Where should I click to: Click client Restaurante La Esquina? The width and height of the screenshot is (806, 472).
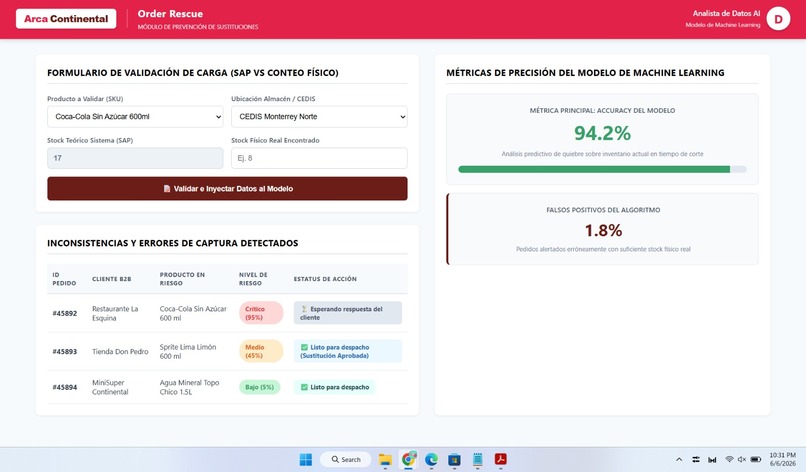pyautogui.click(x=115, y=313)
